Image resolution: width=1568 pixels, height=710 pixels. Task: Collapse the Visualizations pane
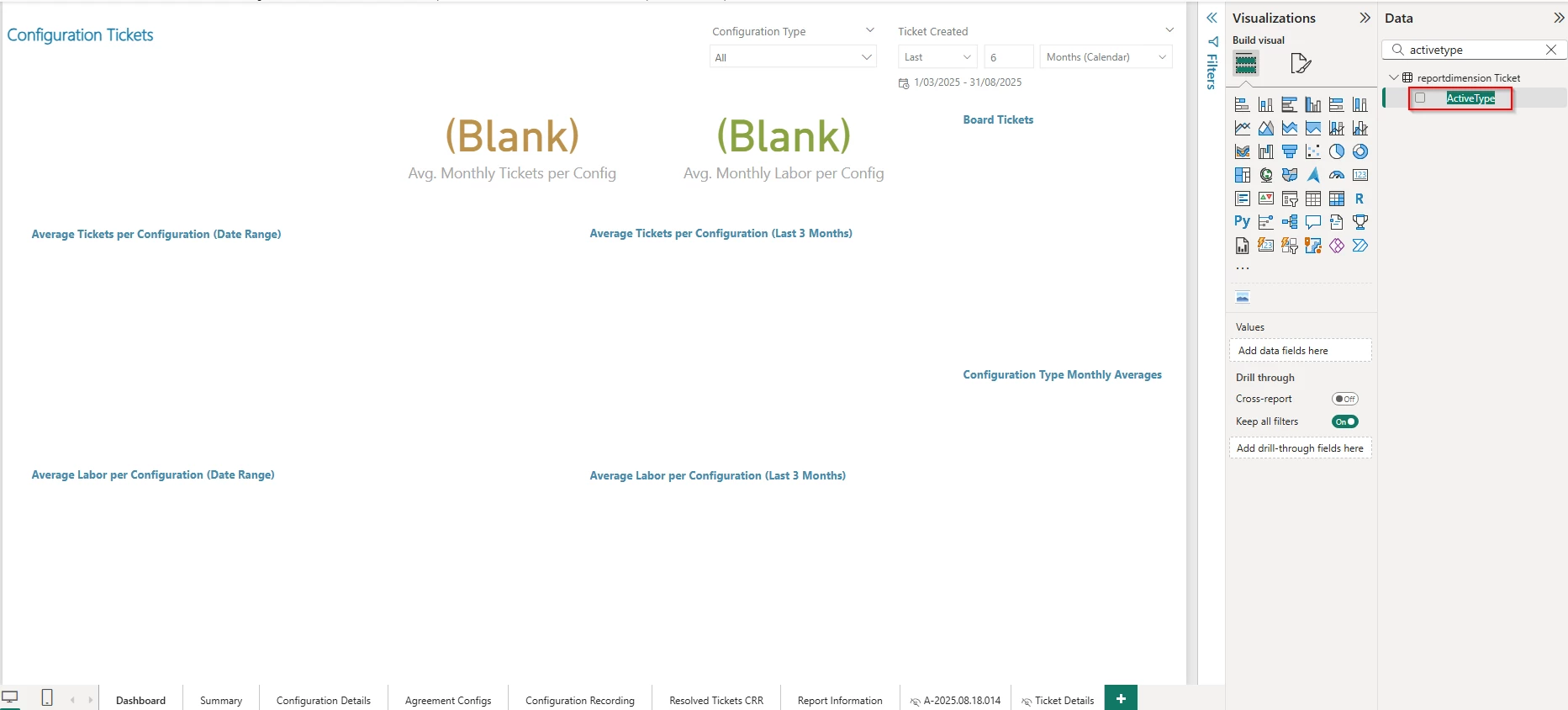(x=1365, y=18)
